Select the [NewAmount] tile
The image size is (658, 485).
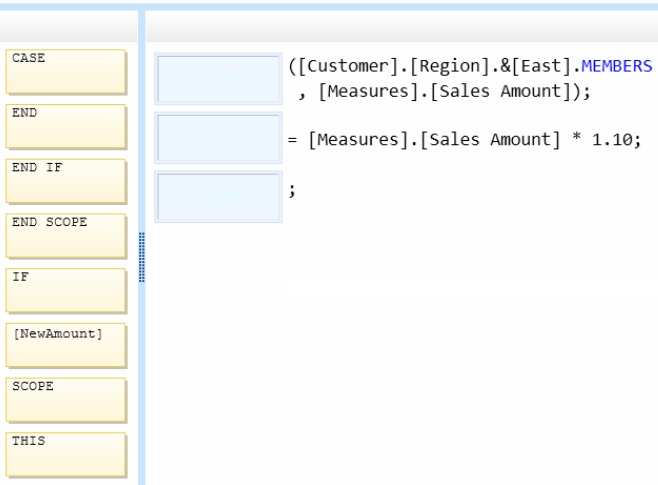coord(66,346)
